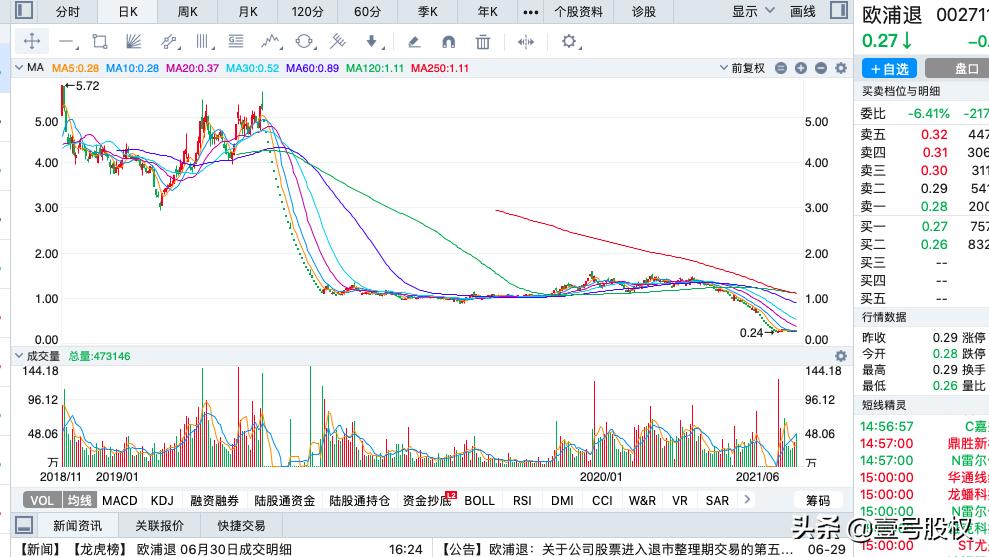Select the BOLL indicator
The height and width of the screenshot is (557, 989).
(x=479, y=500)
